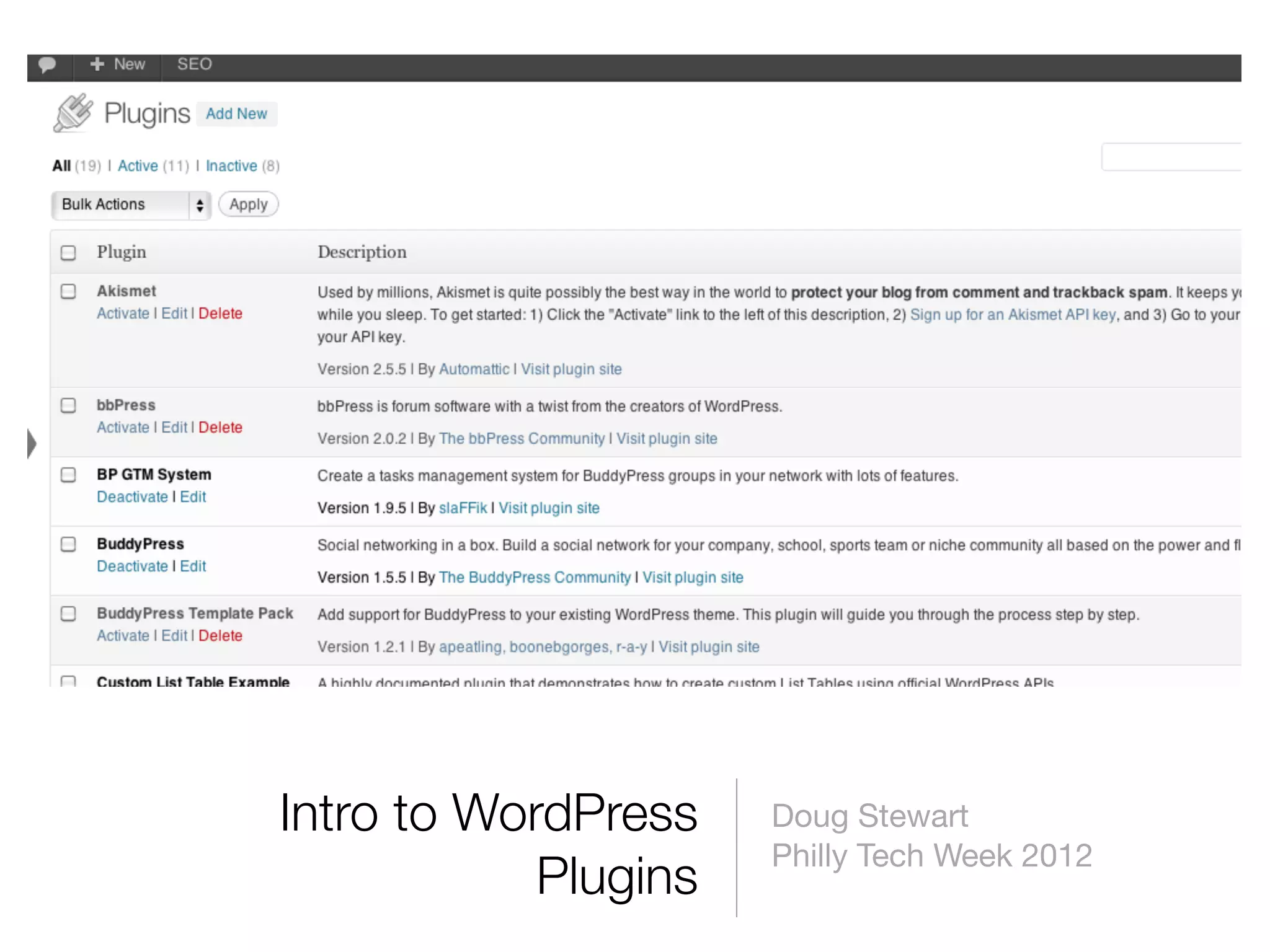Open the Bulk Actions dropdown
The height and width of the screenshot is (952, 1270).
[x=121, y=205]
